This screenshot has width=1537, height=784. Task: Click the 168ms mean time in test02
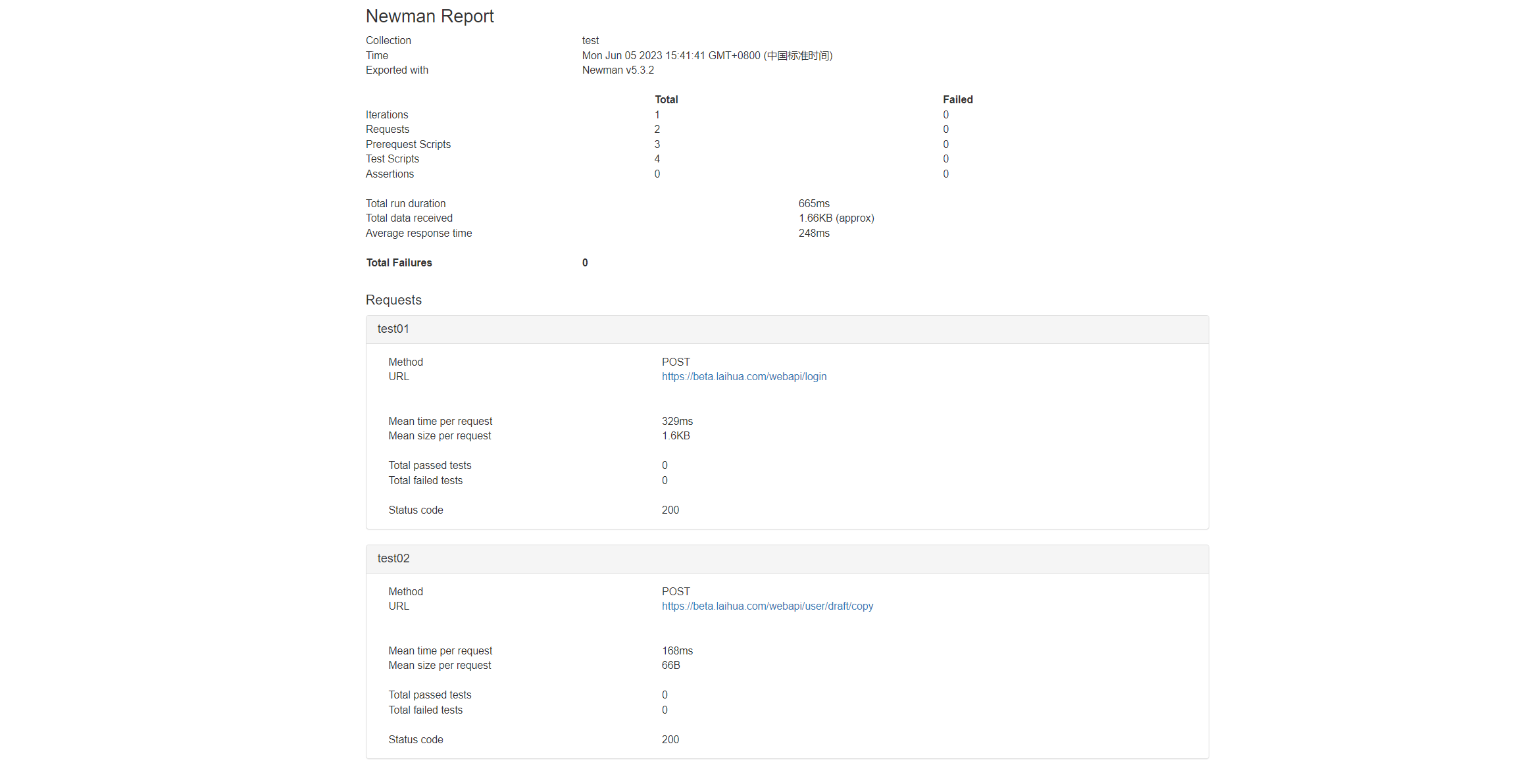[x=677, y=650]
